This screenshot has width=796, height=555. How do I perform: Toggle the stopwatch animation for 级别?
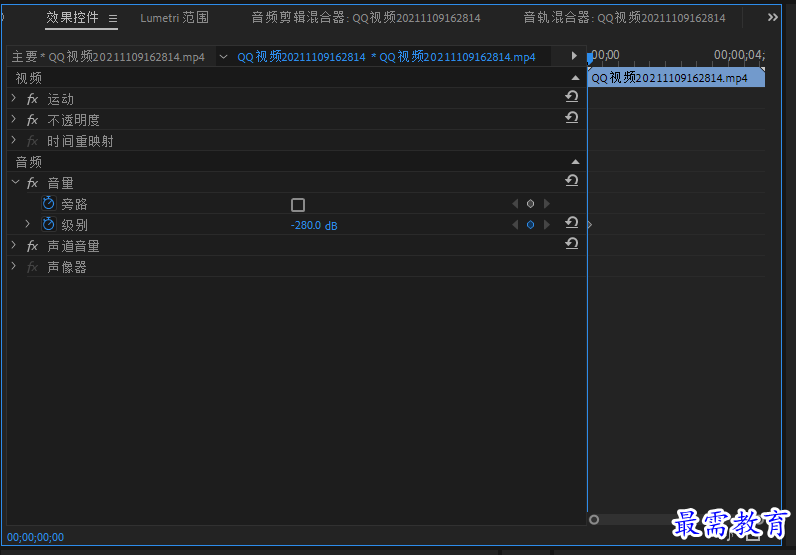[x=49, y=224]
